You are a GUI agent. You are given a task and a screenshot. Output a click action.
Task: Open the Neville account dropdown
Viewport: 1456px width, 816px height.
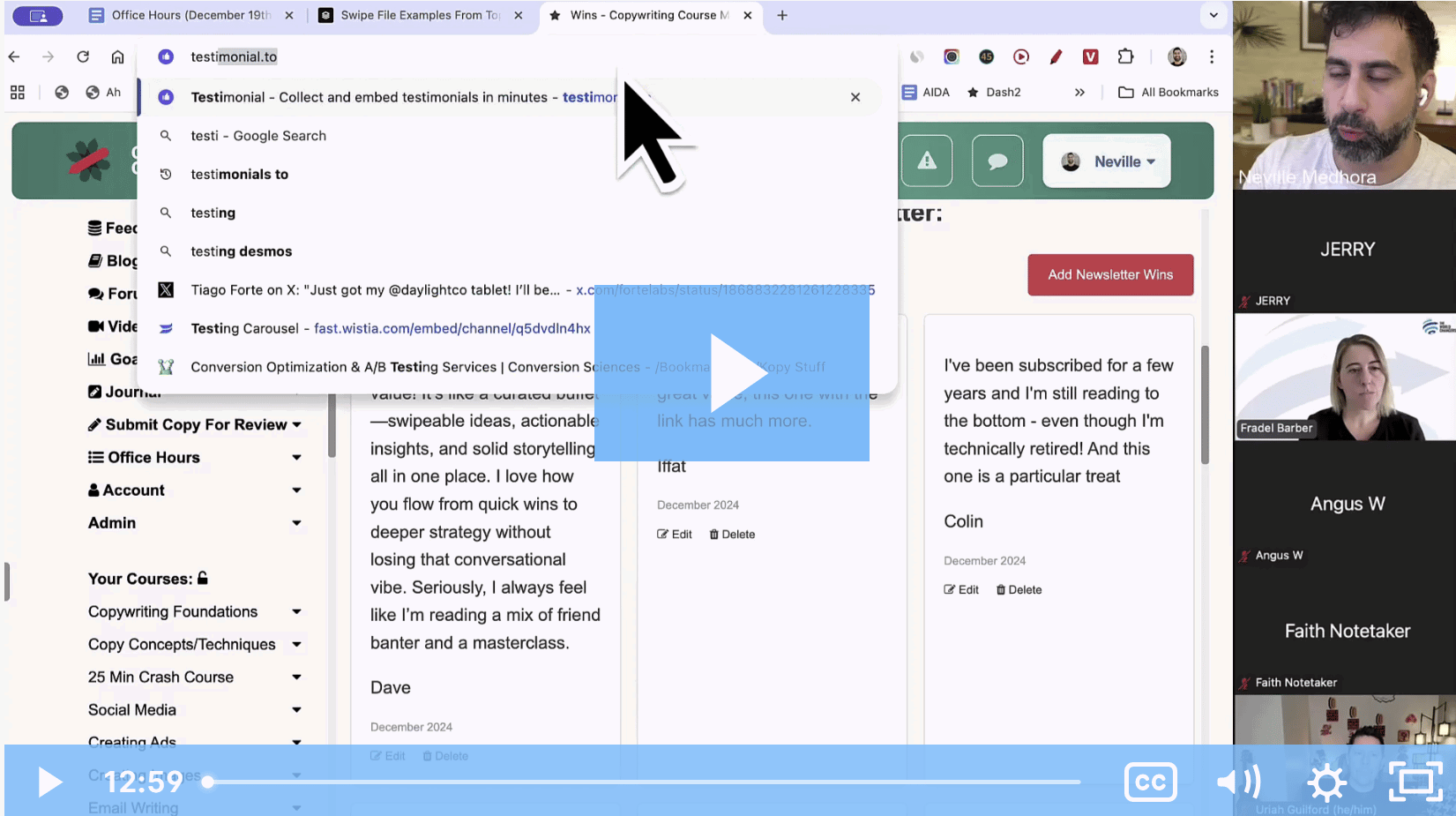point(1107,161)
